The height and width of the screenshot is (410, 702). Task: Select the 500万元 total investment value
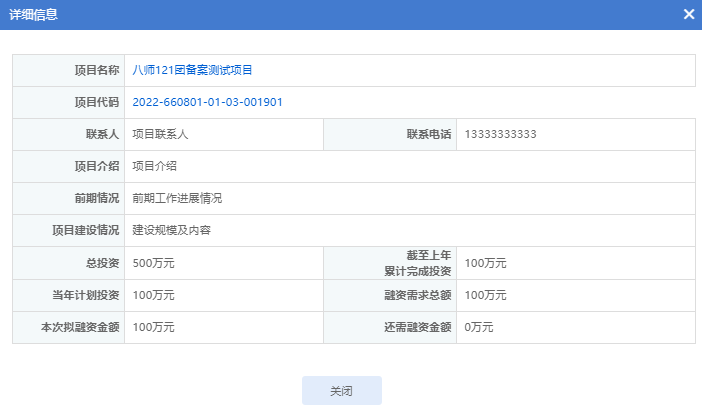[153, 263]
